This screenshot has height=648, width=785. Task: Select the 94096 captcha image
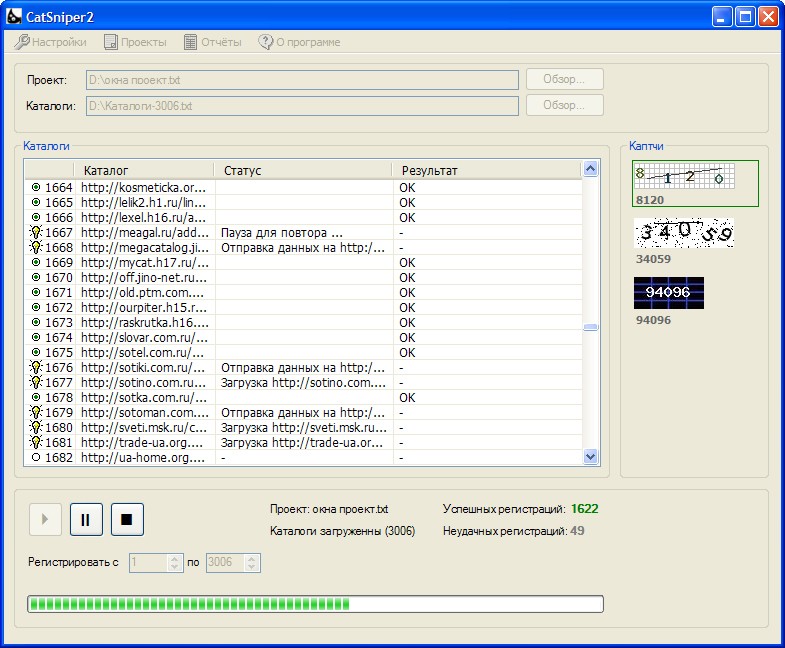click(x=669, y=293)
